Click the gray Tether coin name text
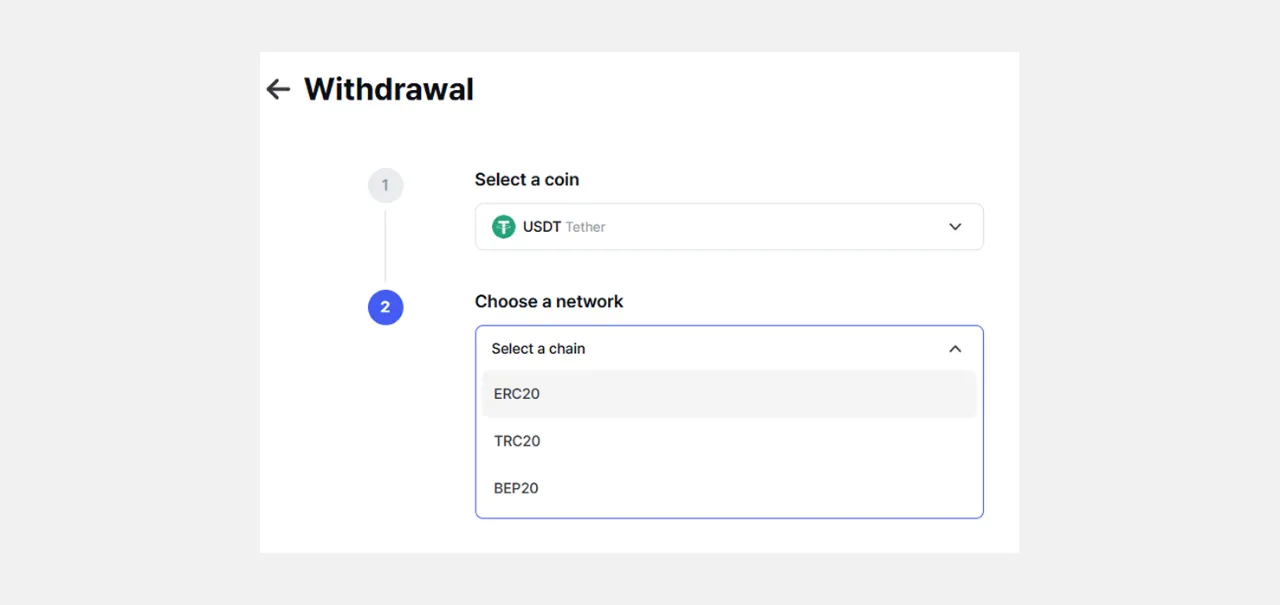Viewport: 1280px width, 605px height. 586,227
